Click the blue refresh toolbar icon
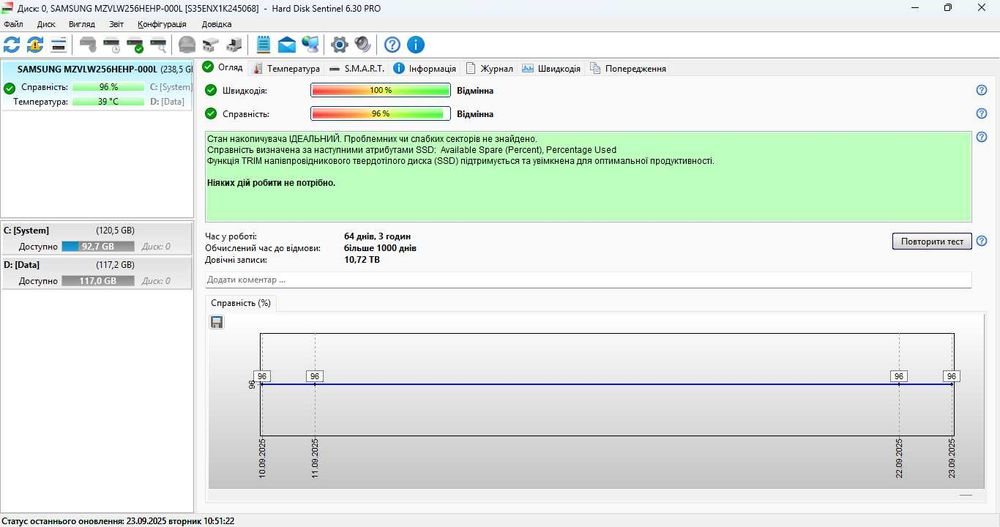 click(x=11, y=45)
